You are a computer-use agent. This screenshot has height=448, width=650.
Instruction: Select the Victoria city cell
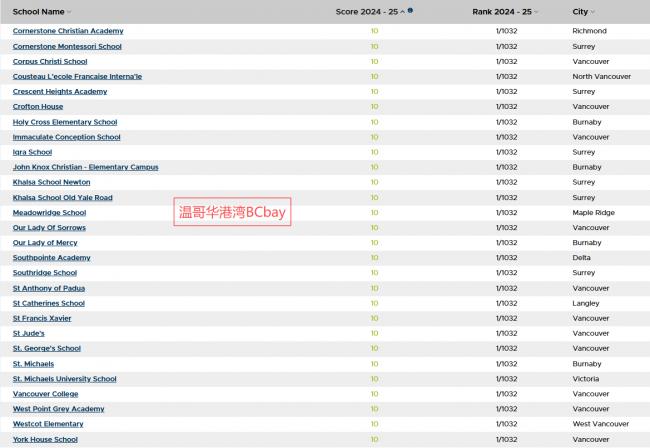(x=585, y=379)
